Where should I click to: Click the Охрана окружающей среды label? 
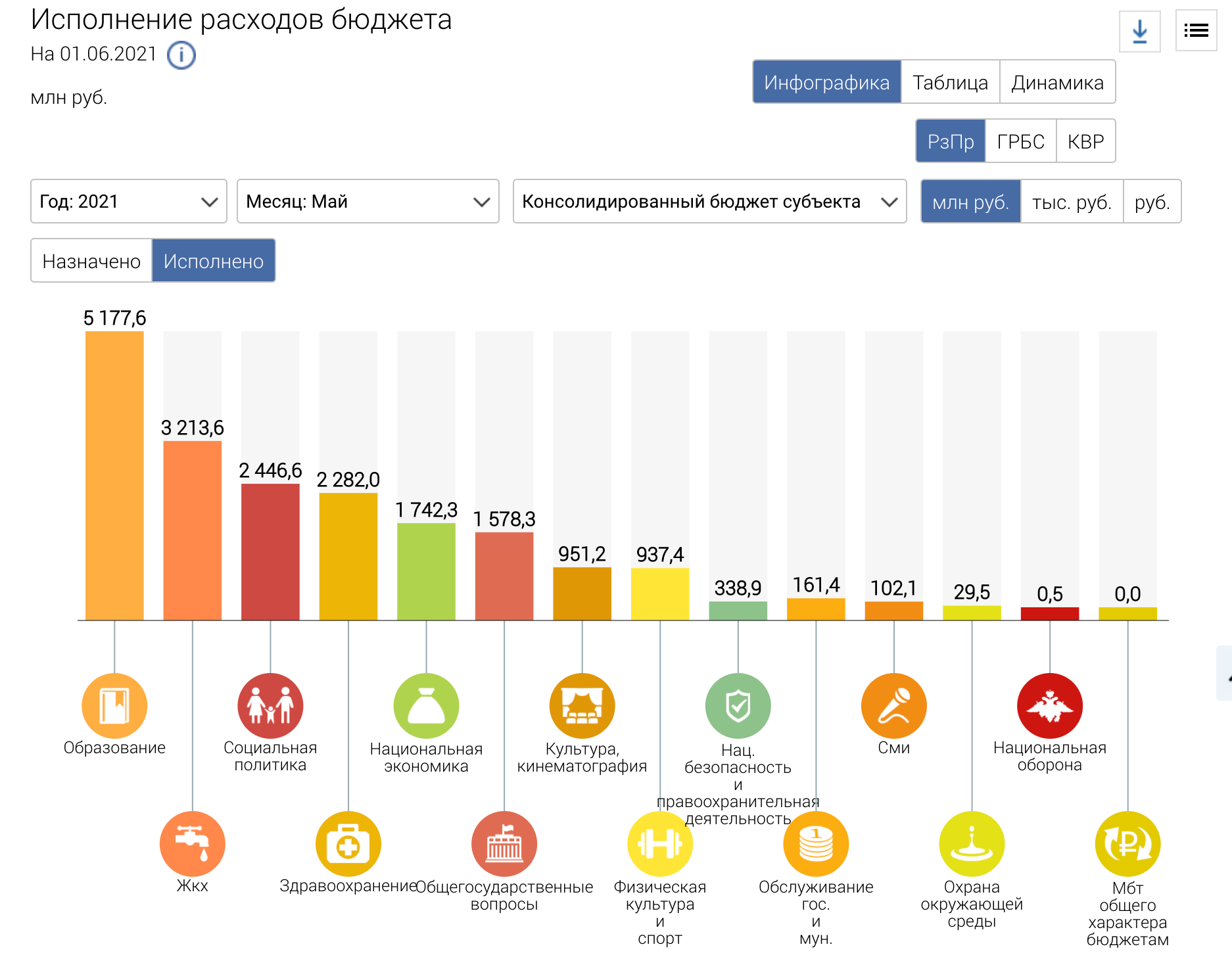[972, 904]
